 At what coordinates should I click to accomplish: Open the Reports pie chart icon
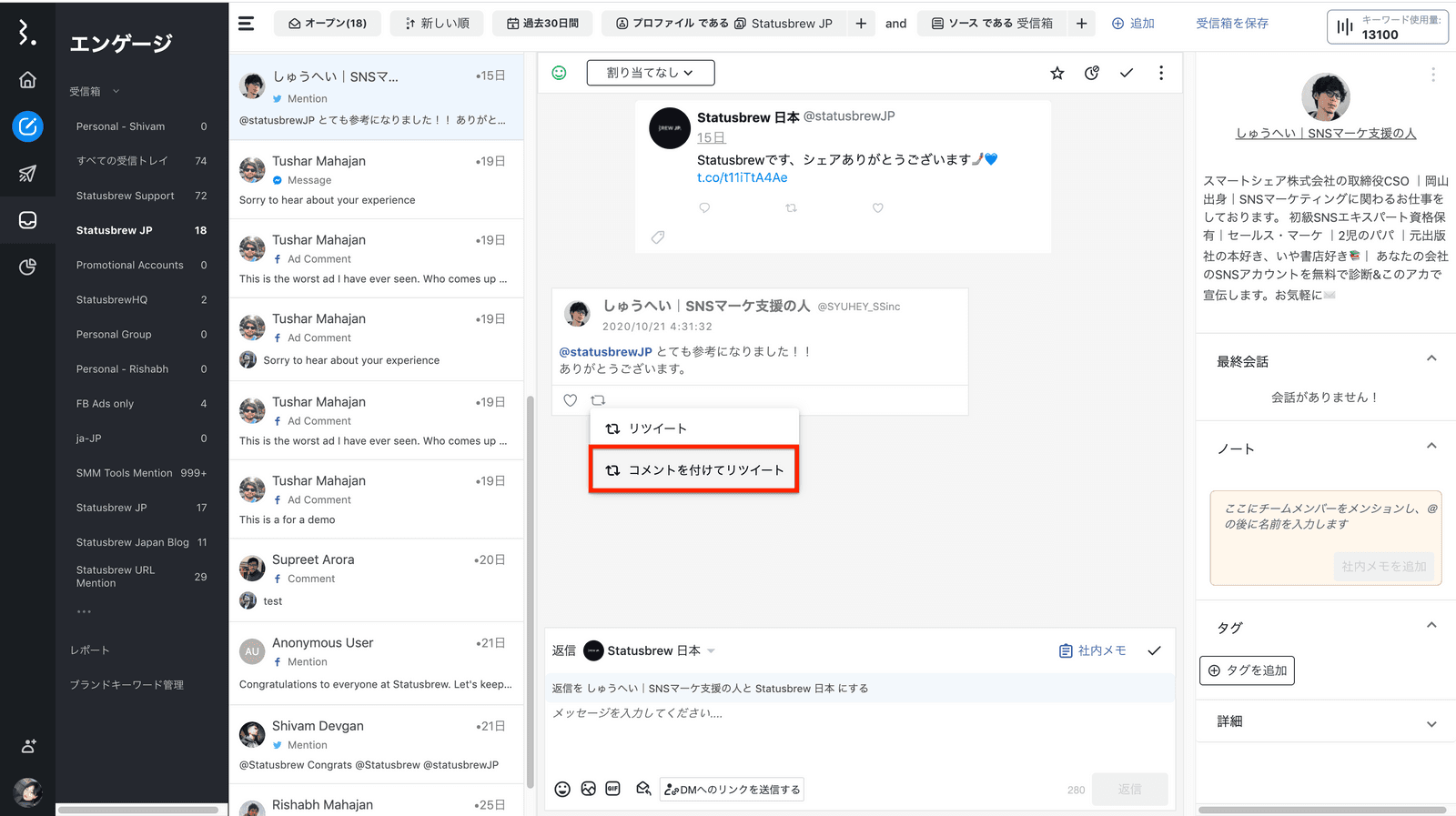pyautogui.click(x=27, y=267)
